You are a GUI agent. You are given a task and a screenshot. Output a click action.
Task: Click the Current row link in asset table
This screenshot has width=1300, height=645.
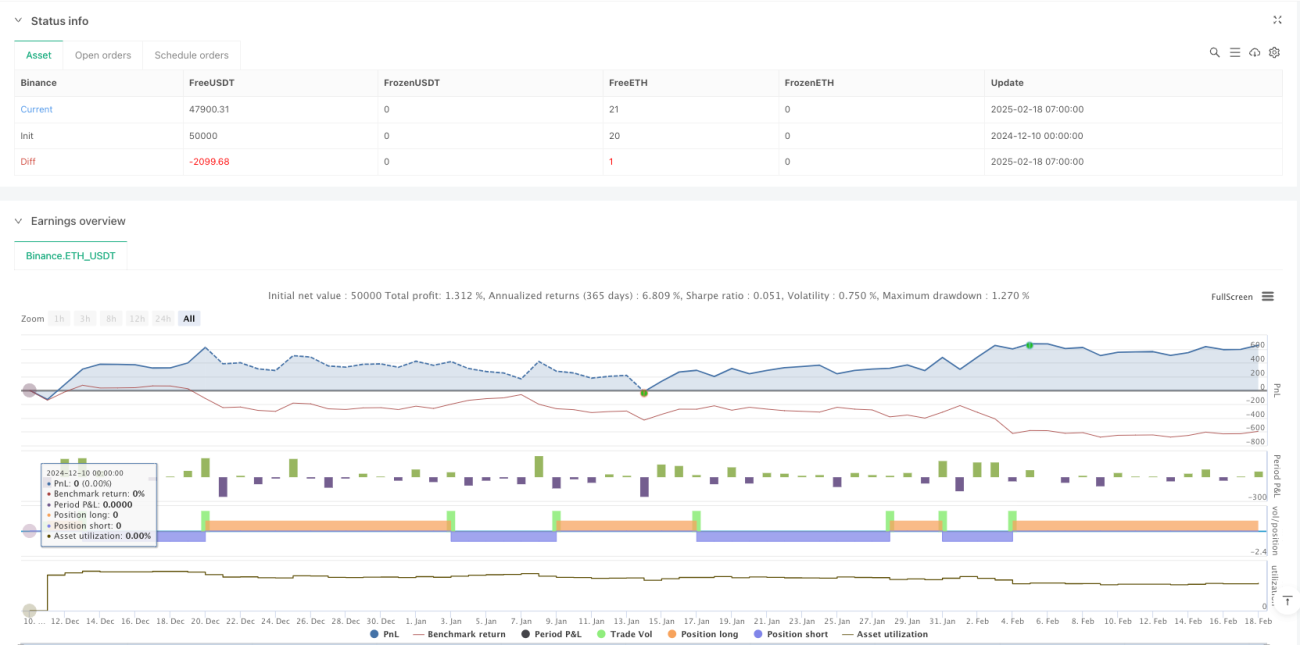coord(37,109)
